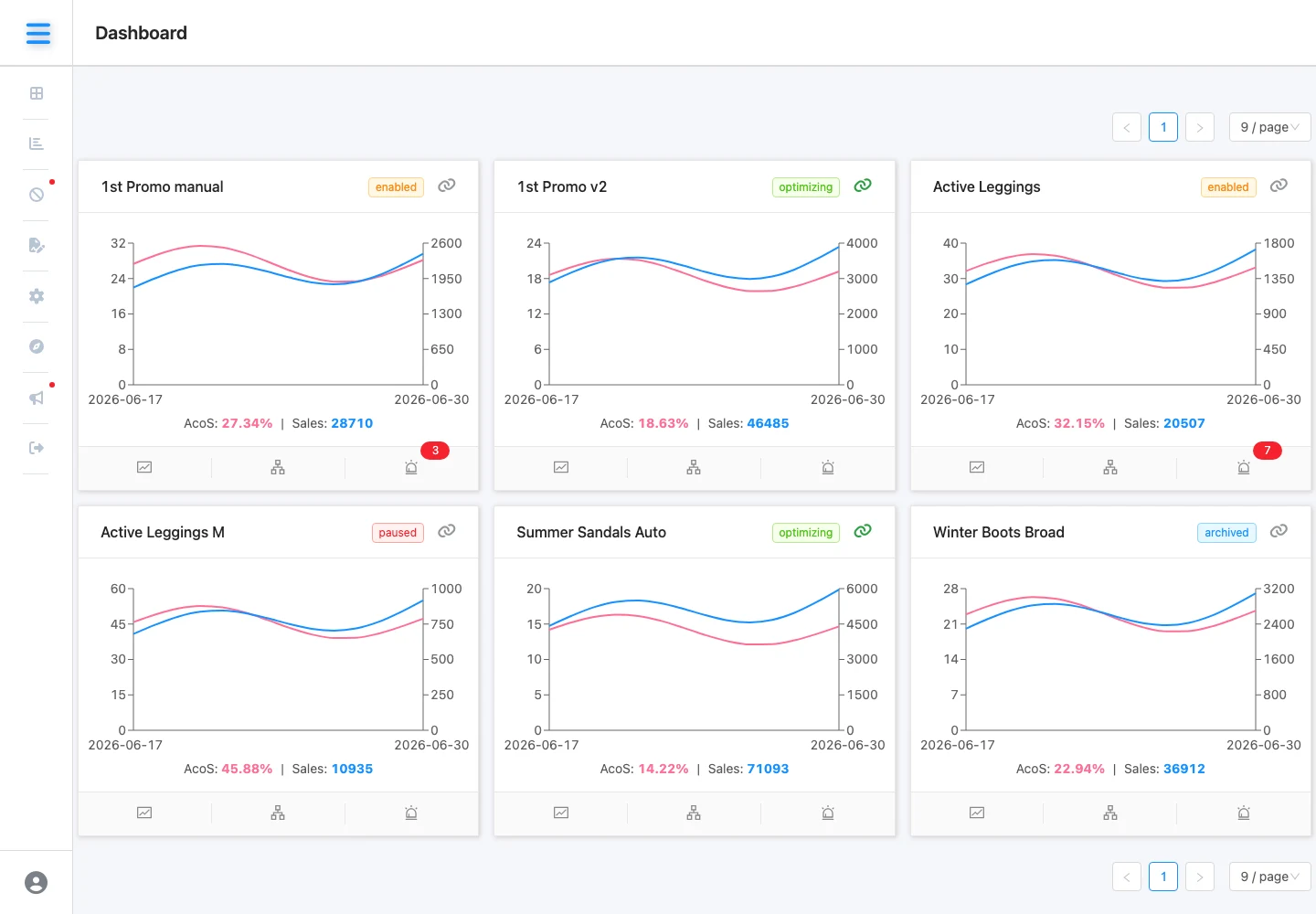Click the 'Active Leggings M' card title
Image resolution: width=1316 pixels, height=914 pixels.
tap(163, 532)
